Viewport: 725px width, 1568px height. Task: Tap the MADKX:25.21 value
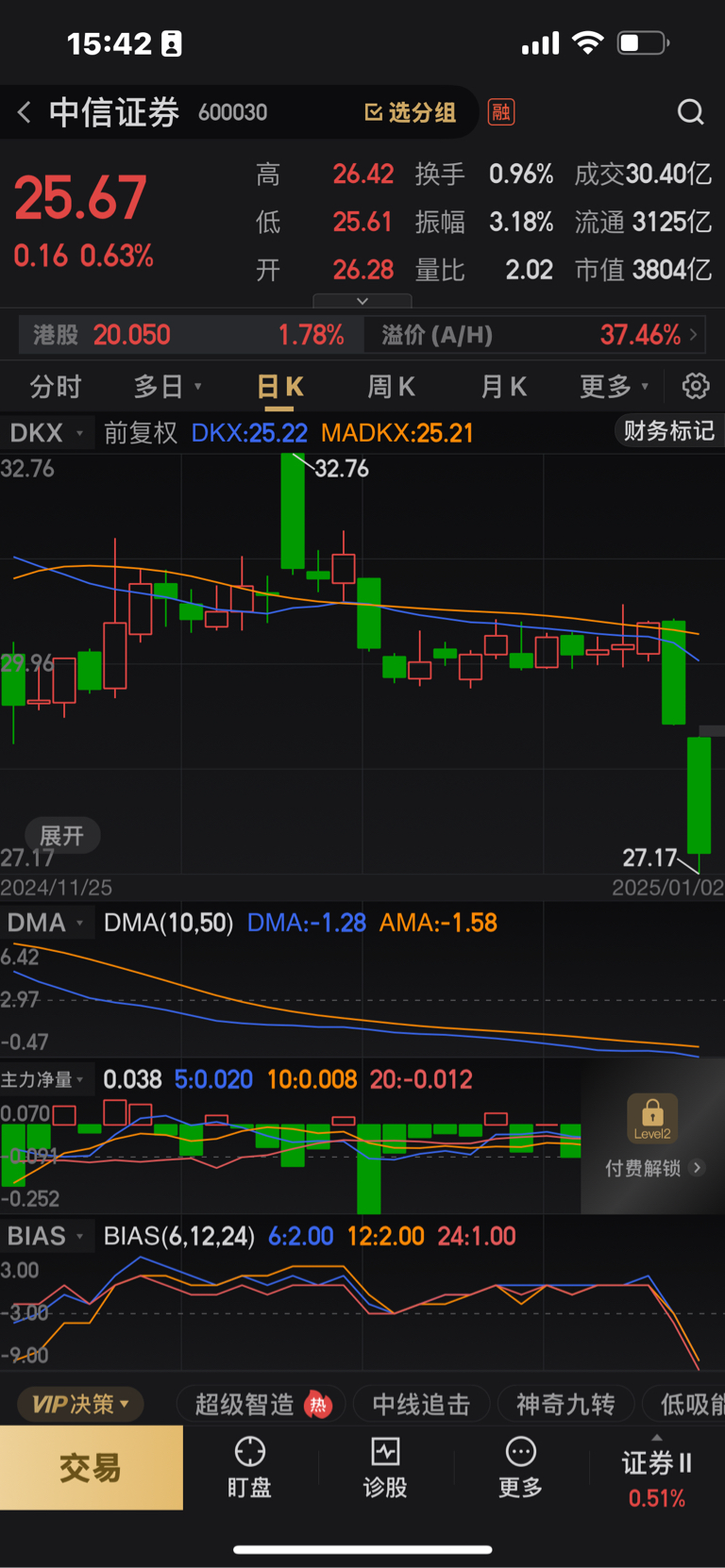(397, 433)
